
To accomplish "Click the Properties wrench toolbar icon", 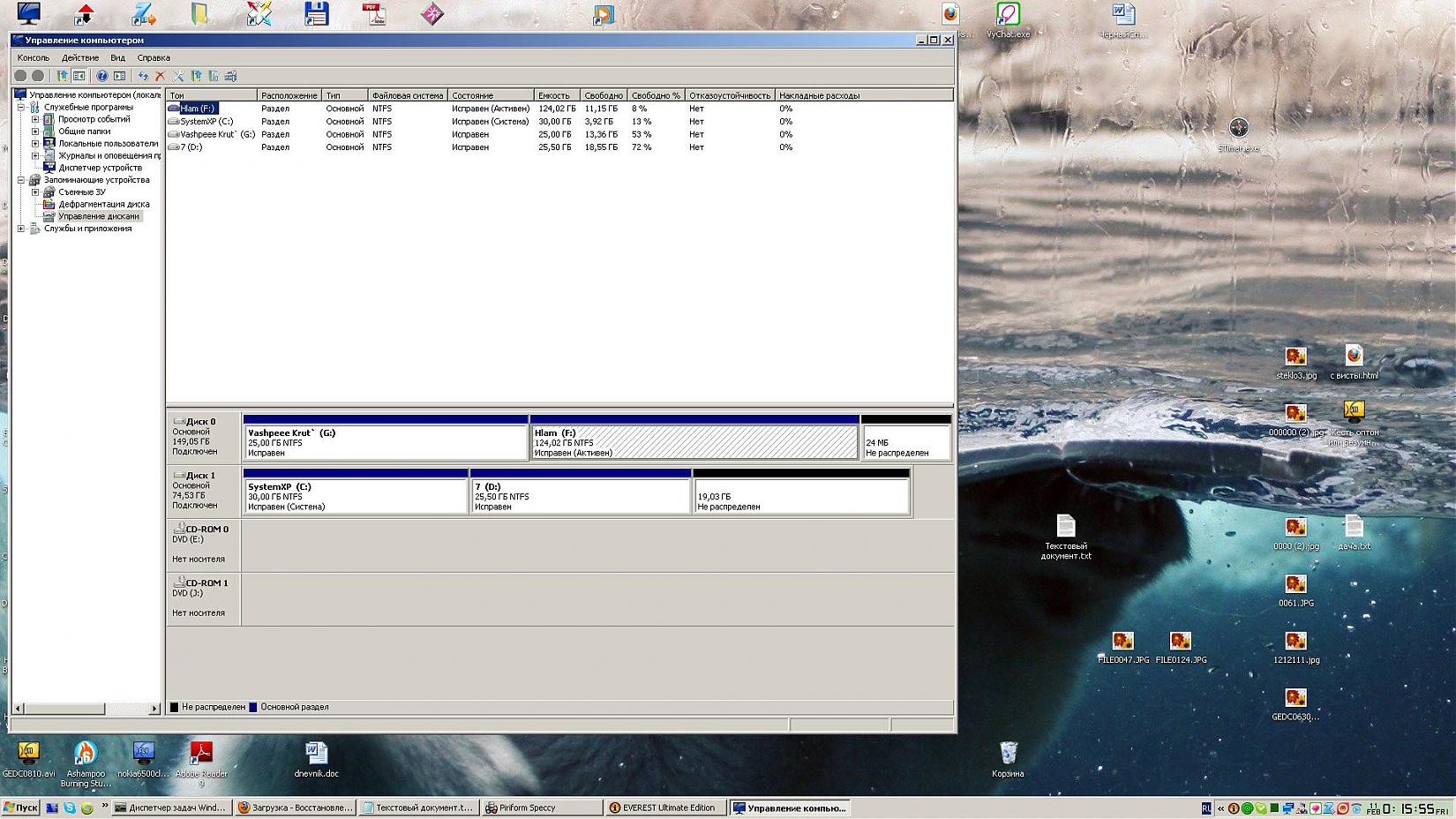I will click(177, 76).
